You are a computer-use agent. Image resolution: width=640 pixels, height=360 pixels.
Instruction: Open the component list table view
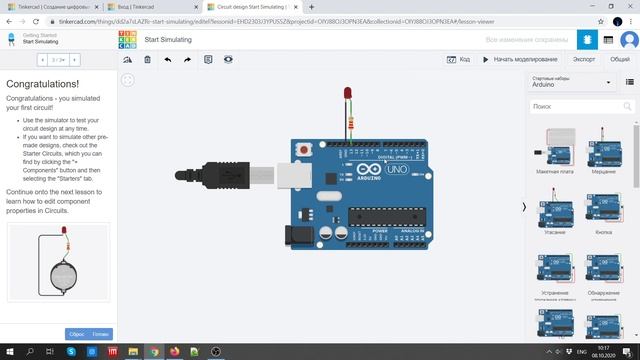(608, 40)
